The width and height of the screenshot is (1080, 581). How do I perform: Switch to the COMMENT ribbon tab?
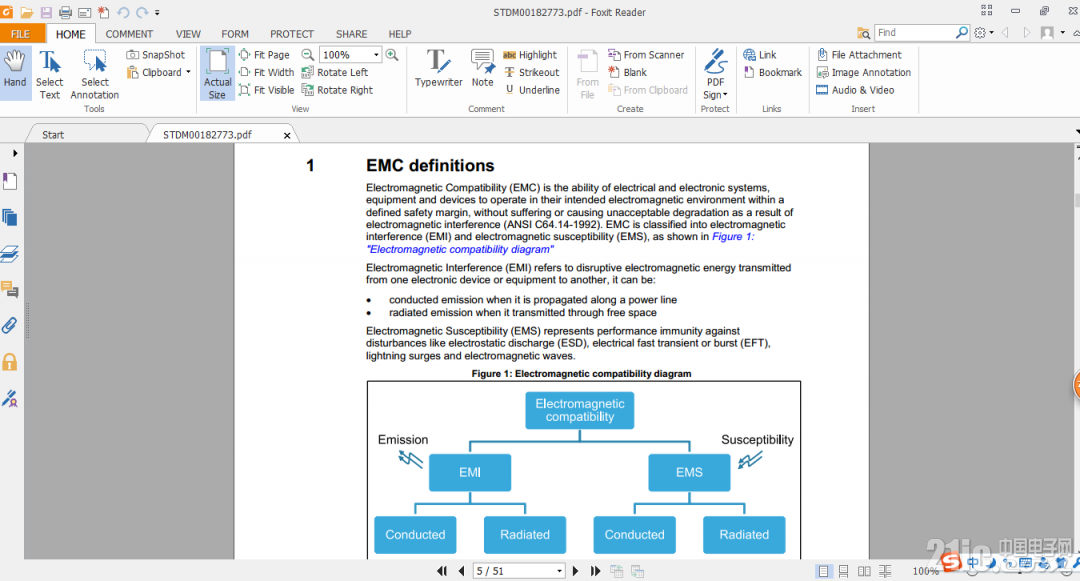pyautogui.click(x=129, y=34)
